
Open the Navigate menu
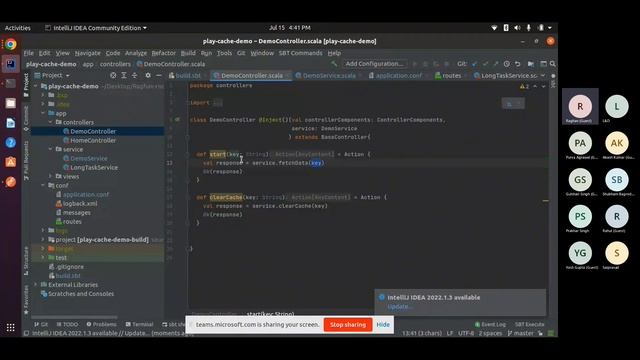pos(87,53)
